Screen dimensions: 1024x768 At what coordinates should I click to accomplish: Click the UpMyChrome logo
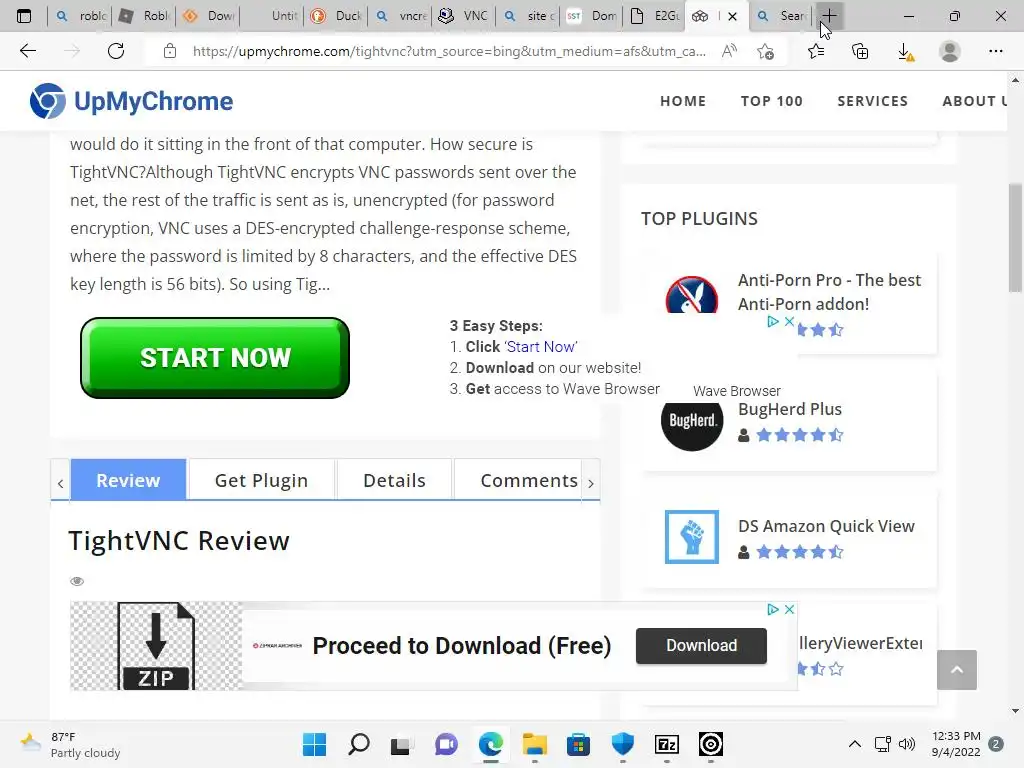click(131, 101)
